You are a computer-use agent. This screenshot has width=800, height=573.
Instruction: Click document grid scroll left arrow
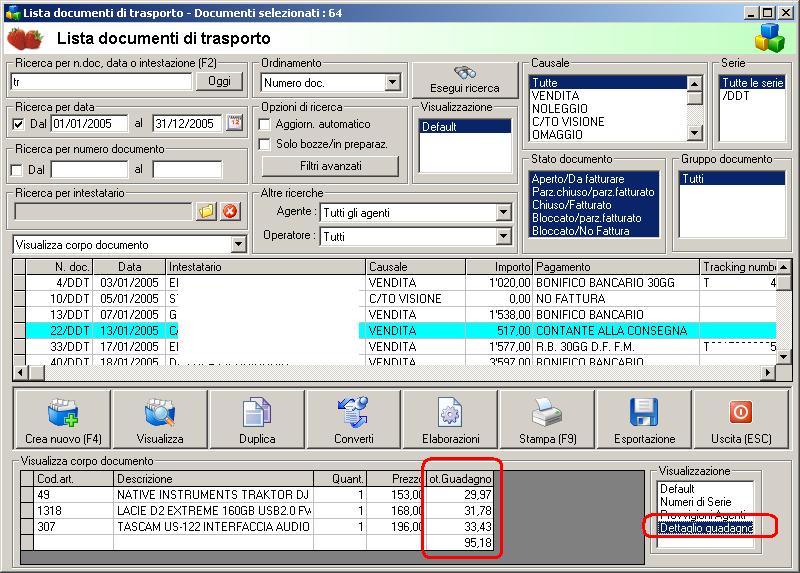tap(20, 373)
